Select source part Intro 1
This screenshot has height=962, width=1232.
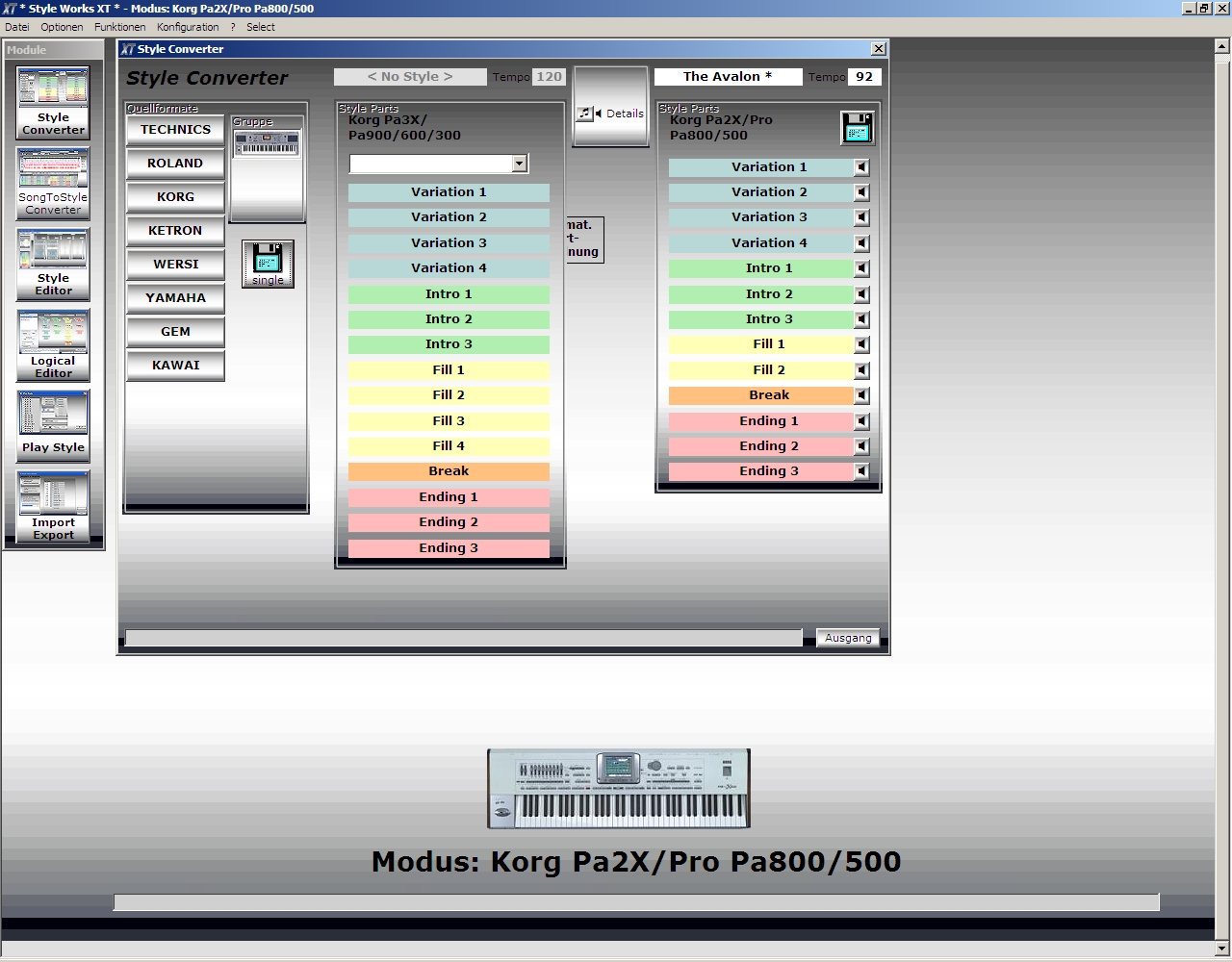(449, 294)
